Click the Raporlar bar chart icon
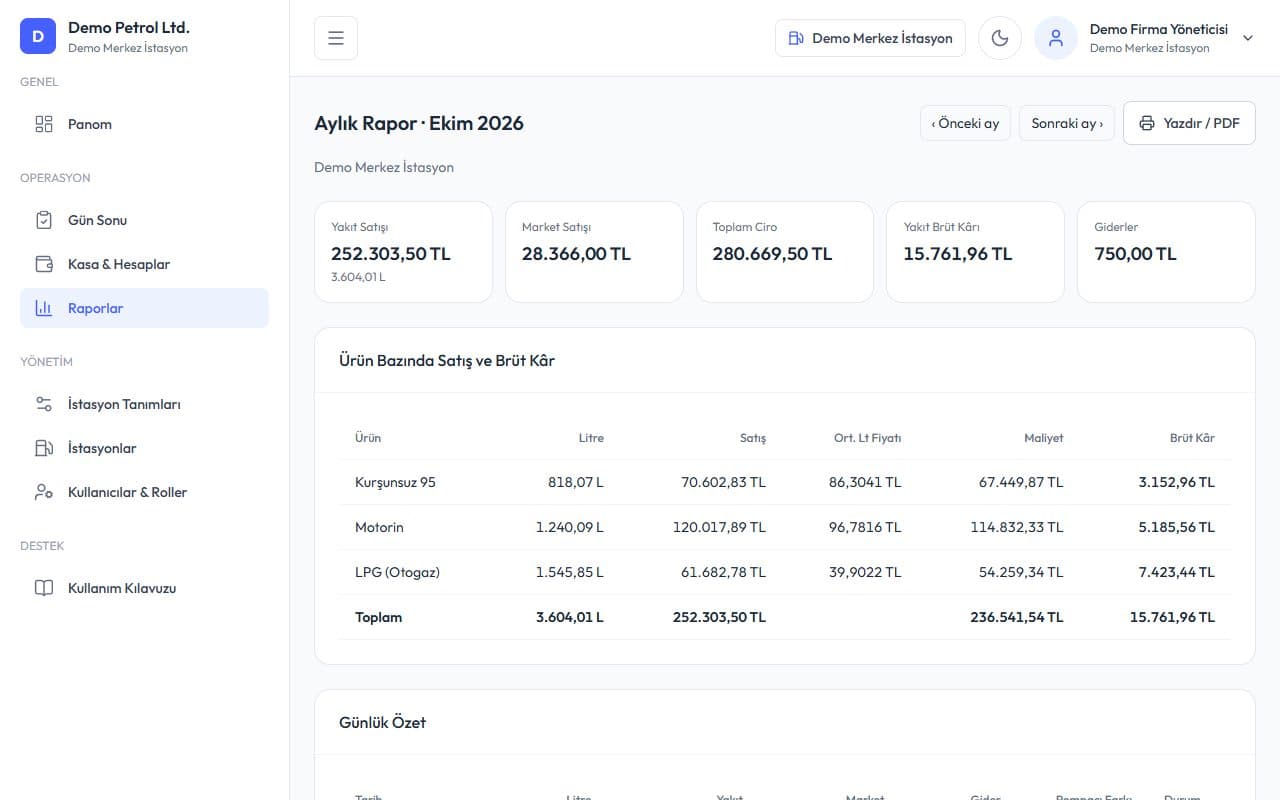This screenshot has height=800, width=1280. (x=44, y=308)
